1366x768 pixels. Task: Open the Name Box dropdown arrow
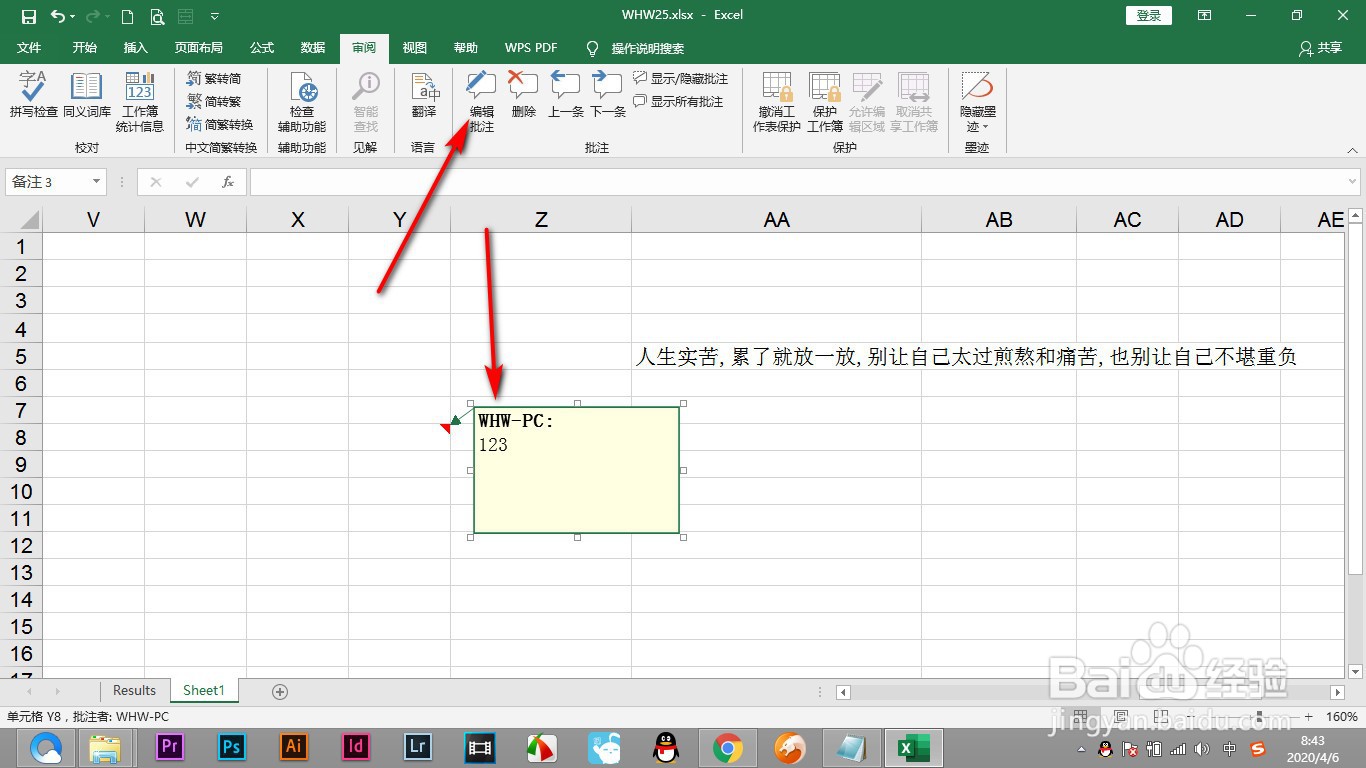coord(97,181)
